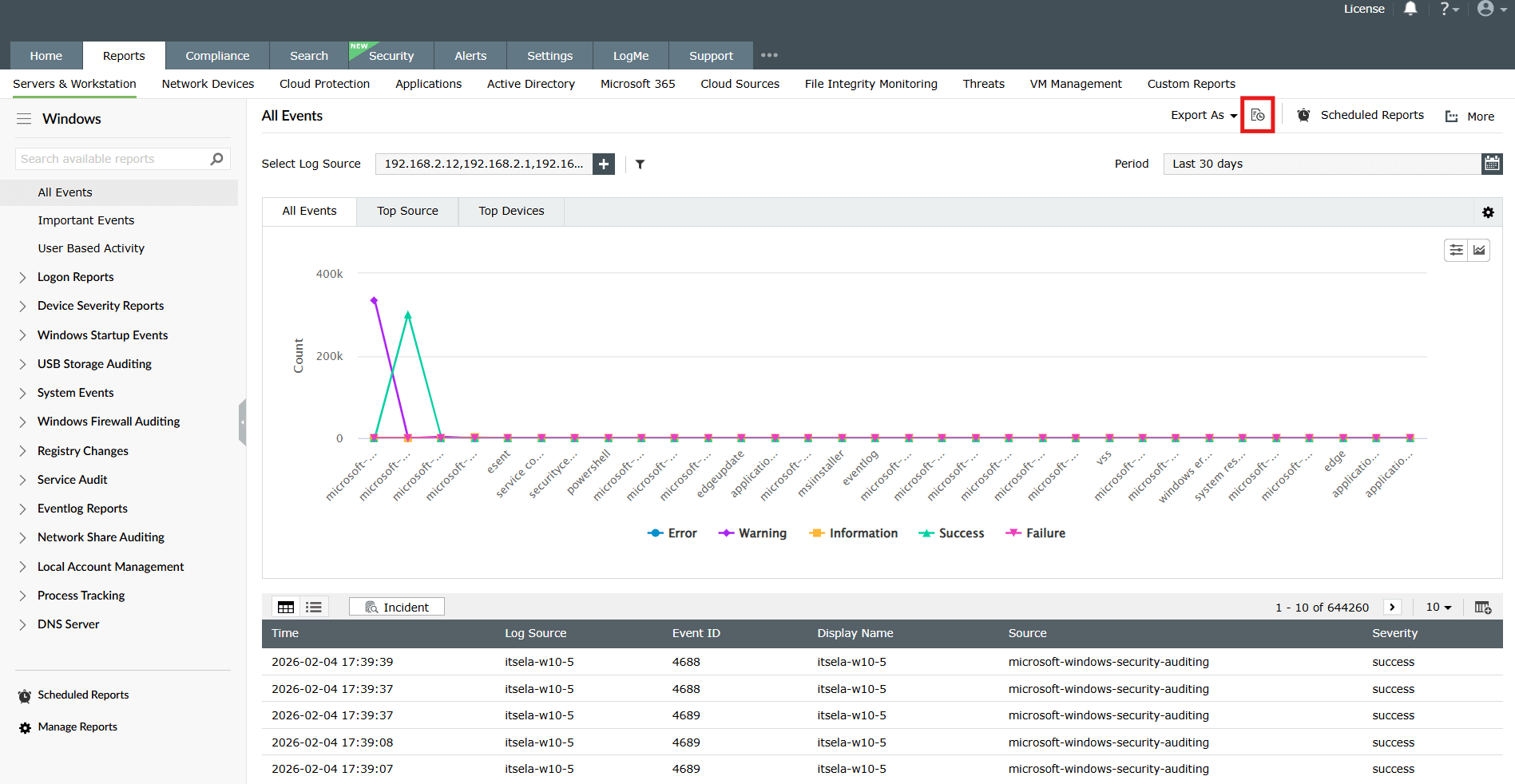Open the License link
This screenshot has width=1515, height=784.
[1364, 9]
